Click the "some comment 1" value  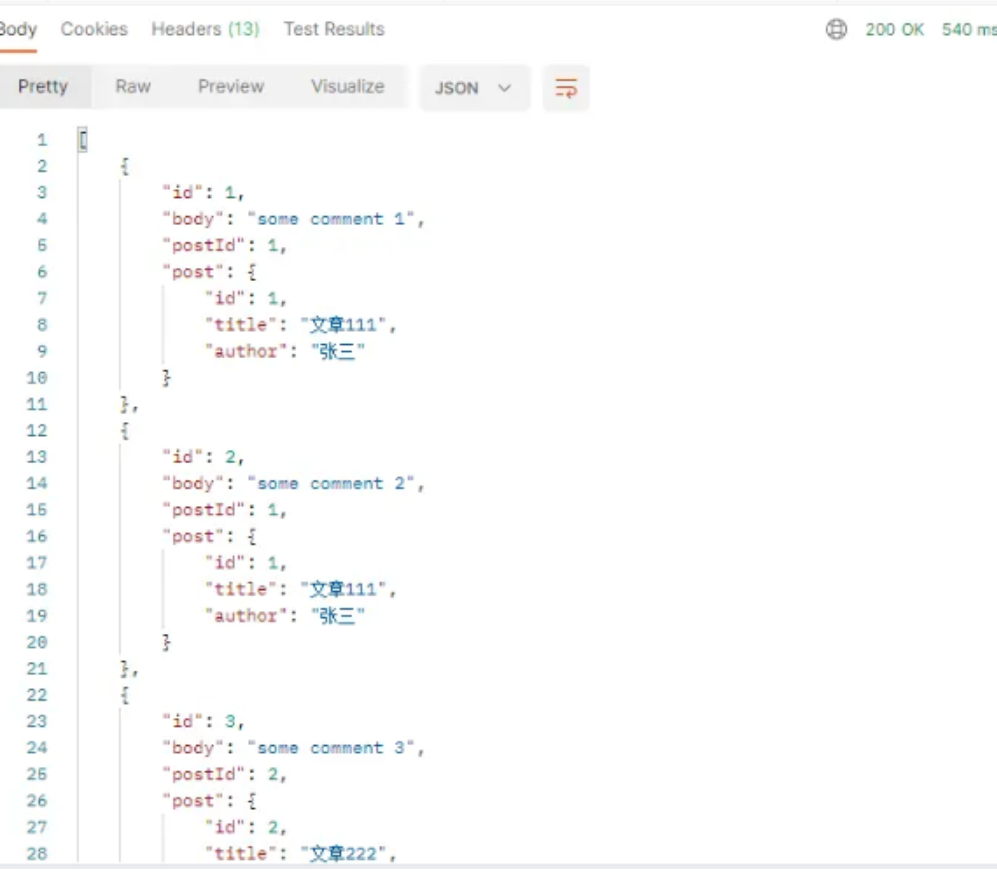tap(331, 219)
